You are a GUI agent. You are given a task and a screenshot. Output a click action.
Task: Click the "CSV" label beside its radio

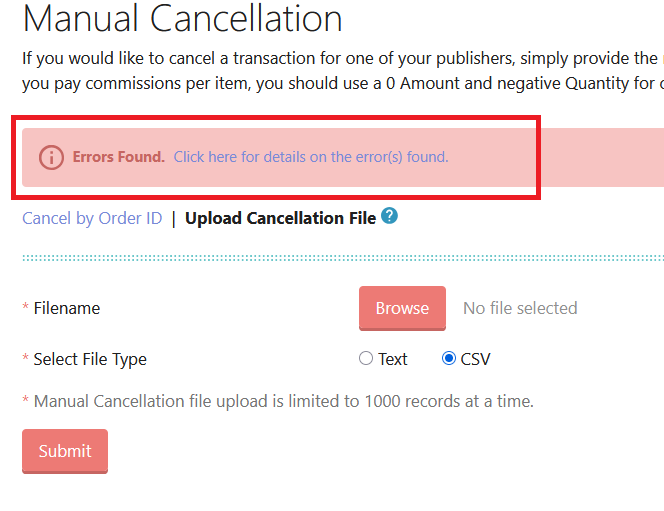(476, 359)
